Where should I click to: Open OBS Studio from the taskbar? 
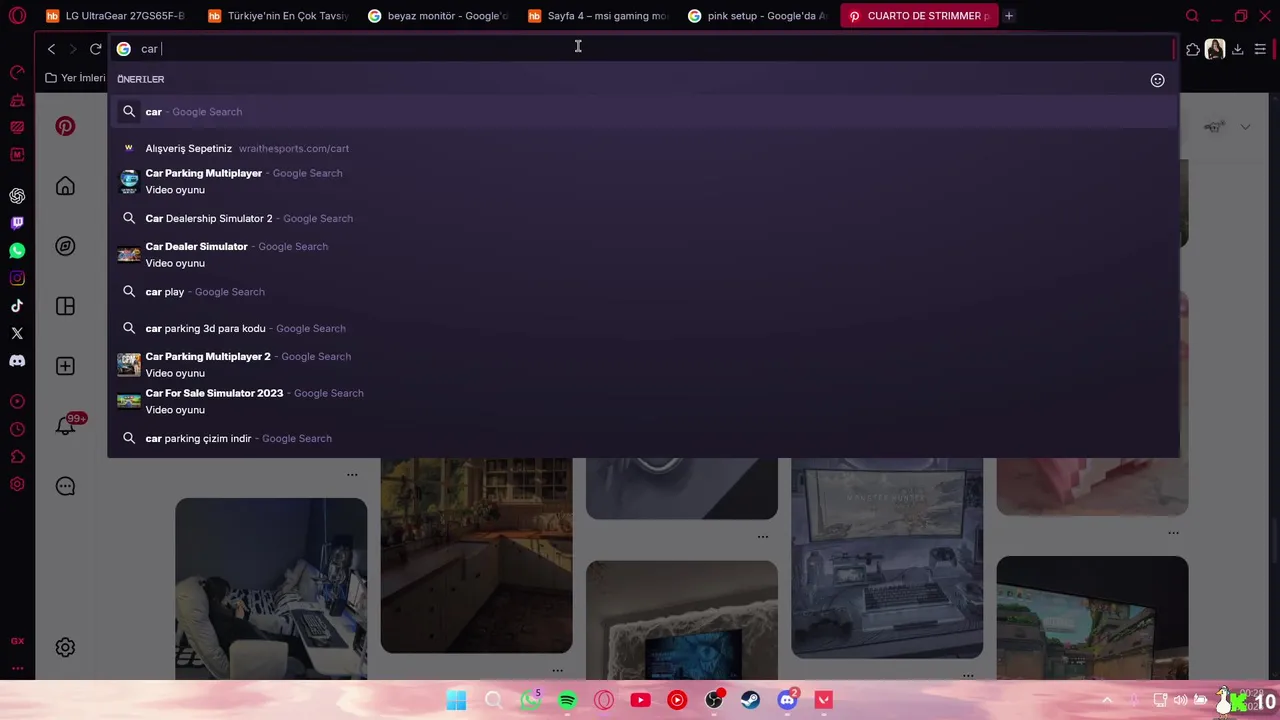pos(714,700)
